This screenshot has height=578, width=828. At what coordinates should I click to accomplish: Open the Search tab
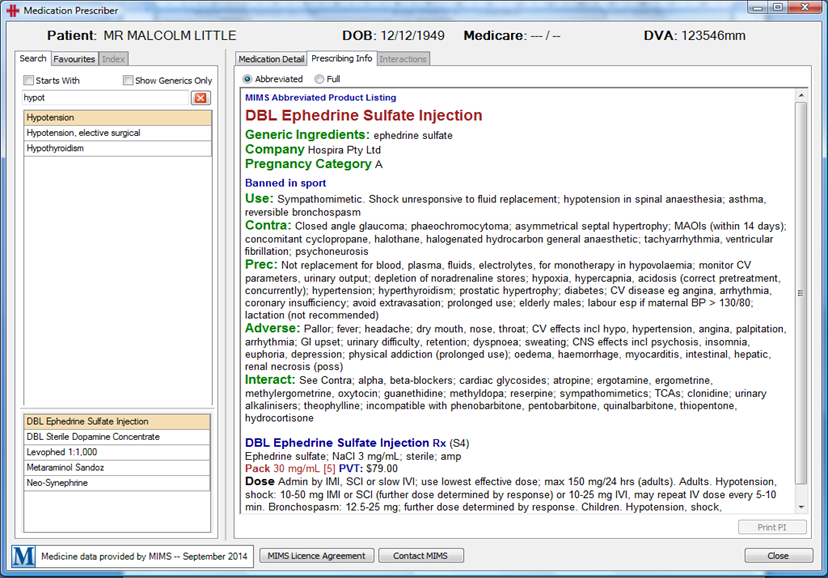pos(33,59)
